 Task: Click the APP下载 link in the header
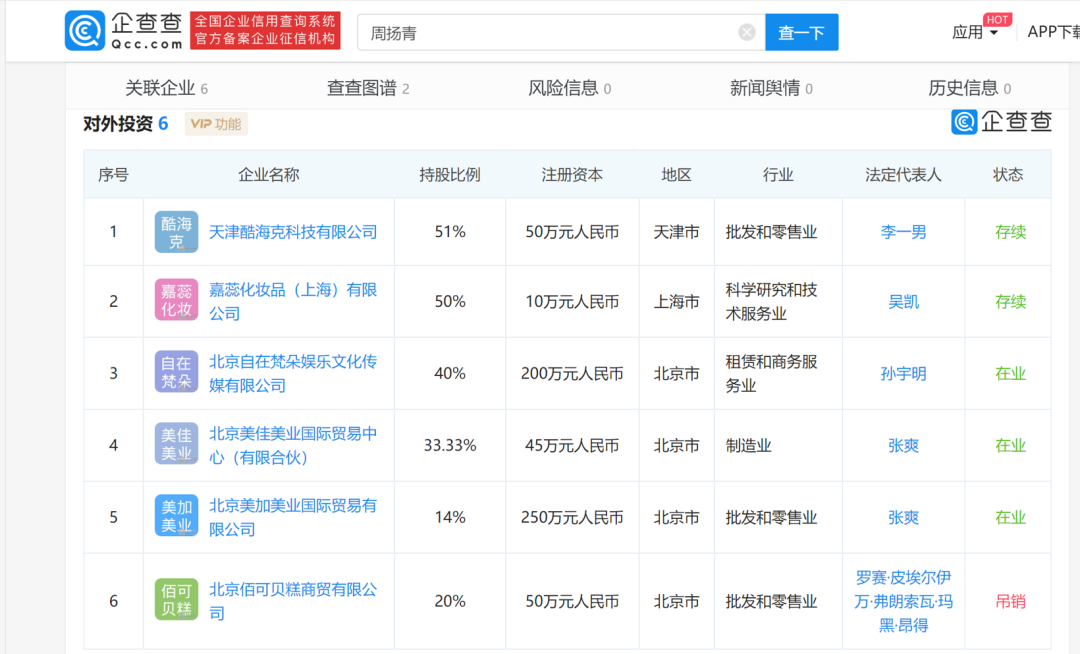(1053, 32)
